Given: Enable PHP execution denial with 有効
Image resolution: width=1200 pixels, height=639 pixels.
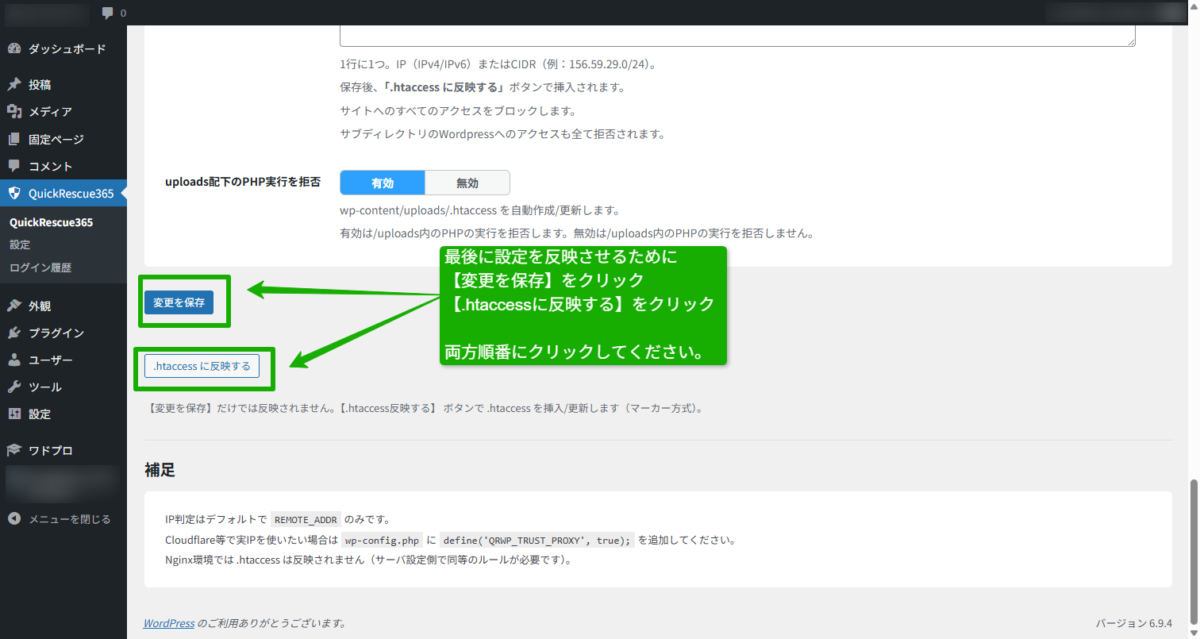Looking at the screenshot, I should tap(382, 183).
